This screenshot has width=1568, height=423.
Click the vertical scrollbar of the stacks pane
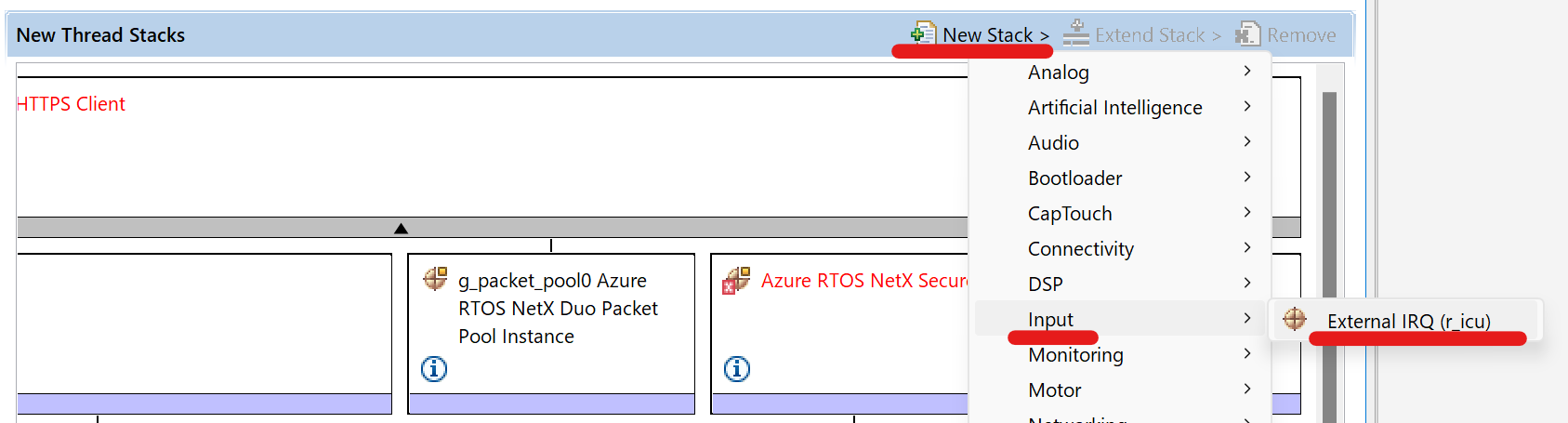pos(1329,256)
